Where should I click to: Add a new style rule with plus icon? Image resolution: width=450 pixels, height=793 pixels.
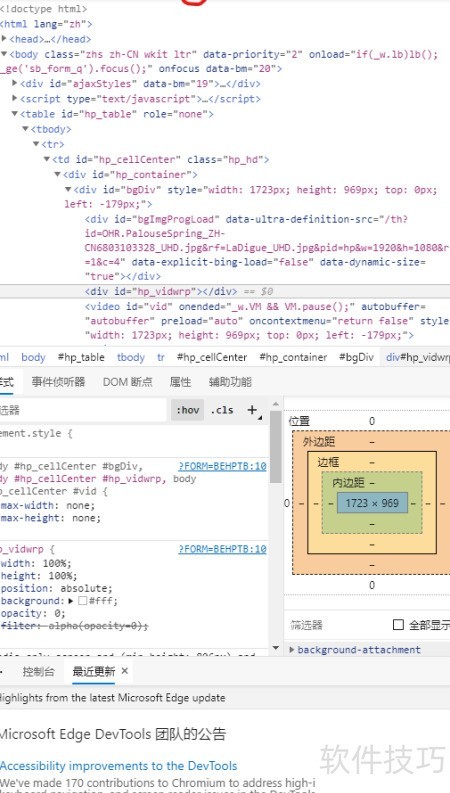point(252,410)
